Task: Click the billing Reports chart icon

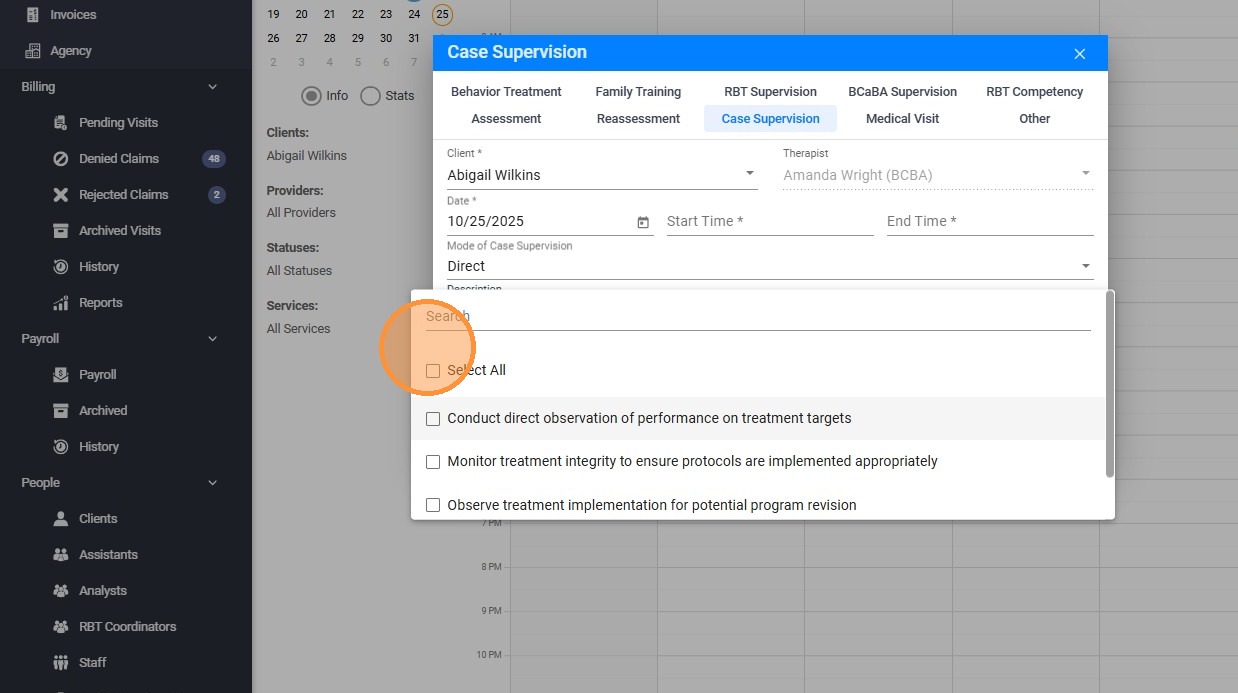Action: tap(61, 303)
